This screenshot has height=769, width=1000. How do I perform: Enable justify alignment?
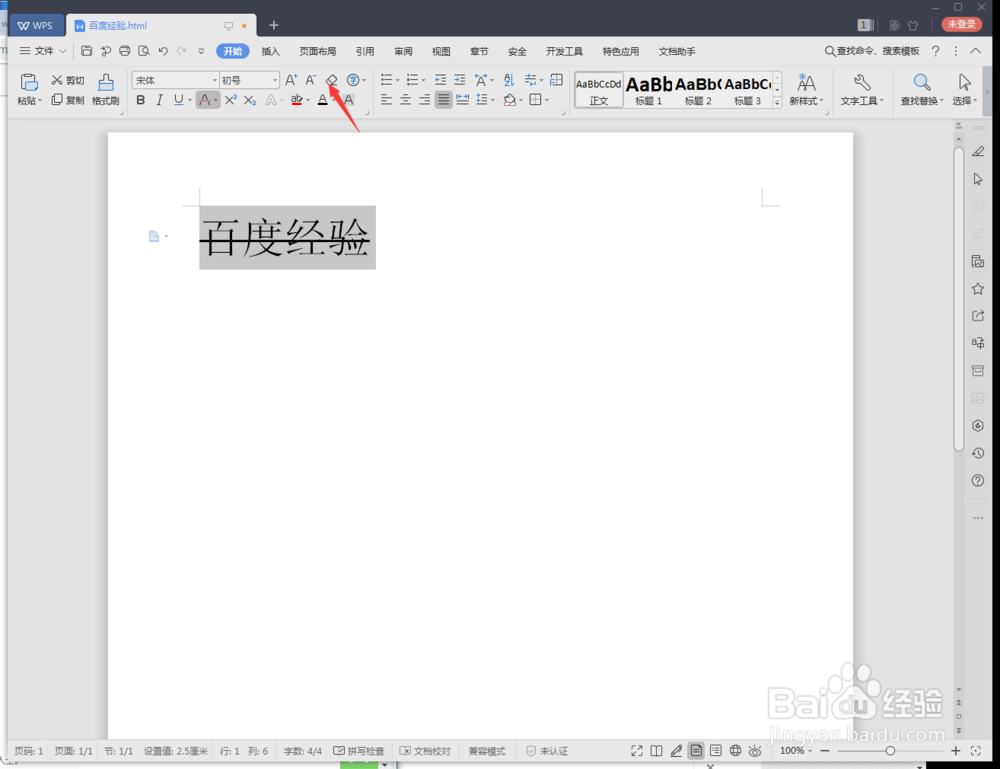click(443, 99)
